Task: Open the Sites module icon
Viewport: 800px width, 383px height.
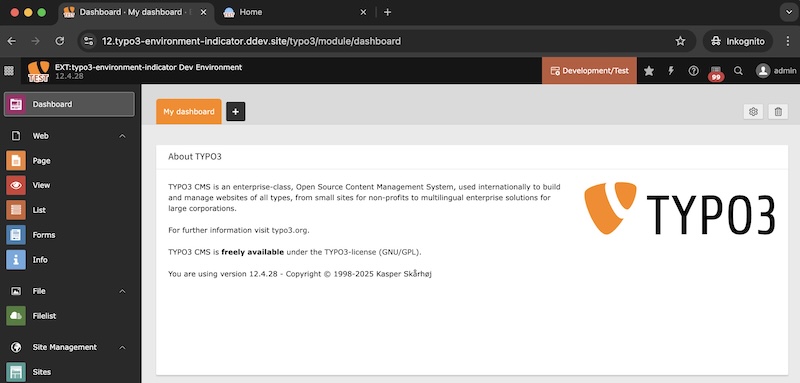Action: click(16, 372)
